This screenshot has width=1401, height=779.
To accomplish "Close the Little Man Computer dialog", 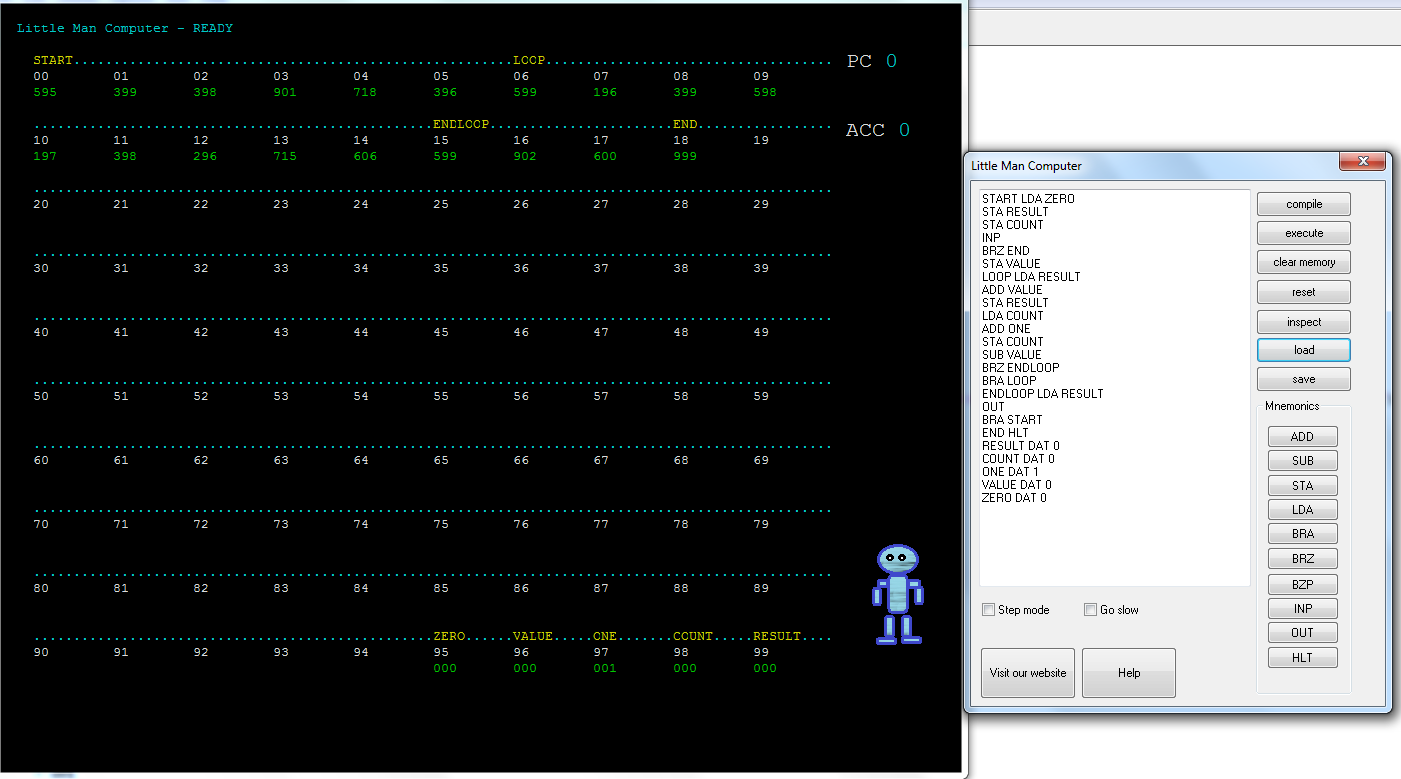I will [1361, 162].
